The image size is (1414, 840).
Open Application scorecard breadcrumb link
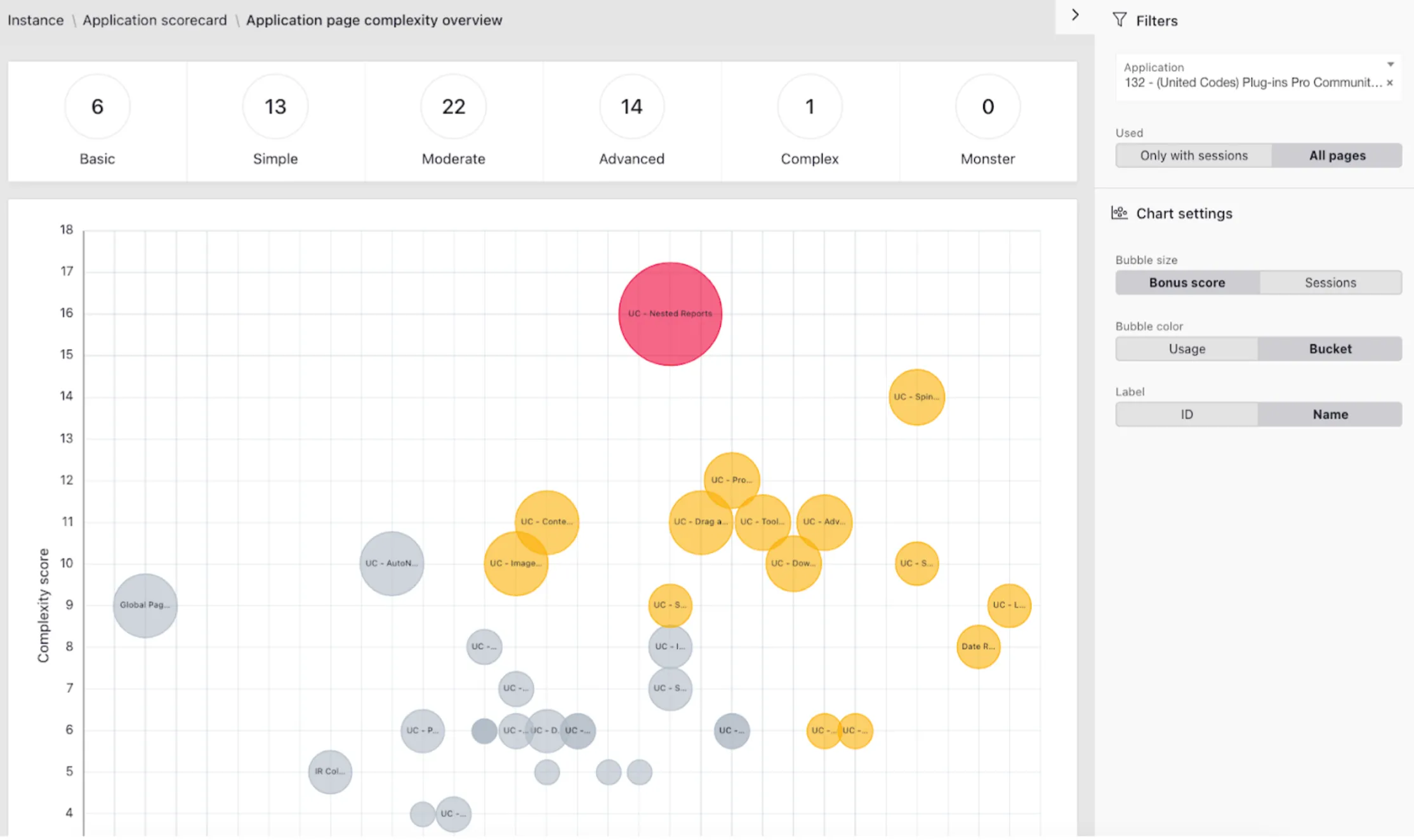[154, 20]
